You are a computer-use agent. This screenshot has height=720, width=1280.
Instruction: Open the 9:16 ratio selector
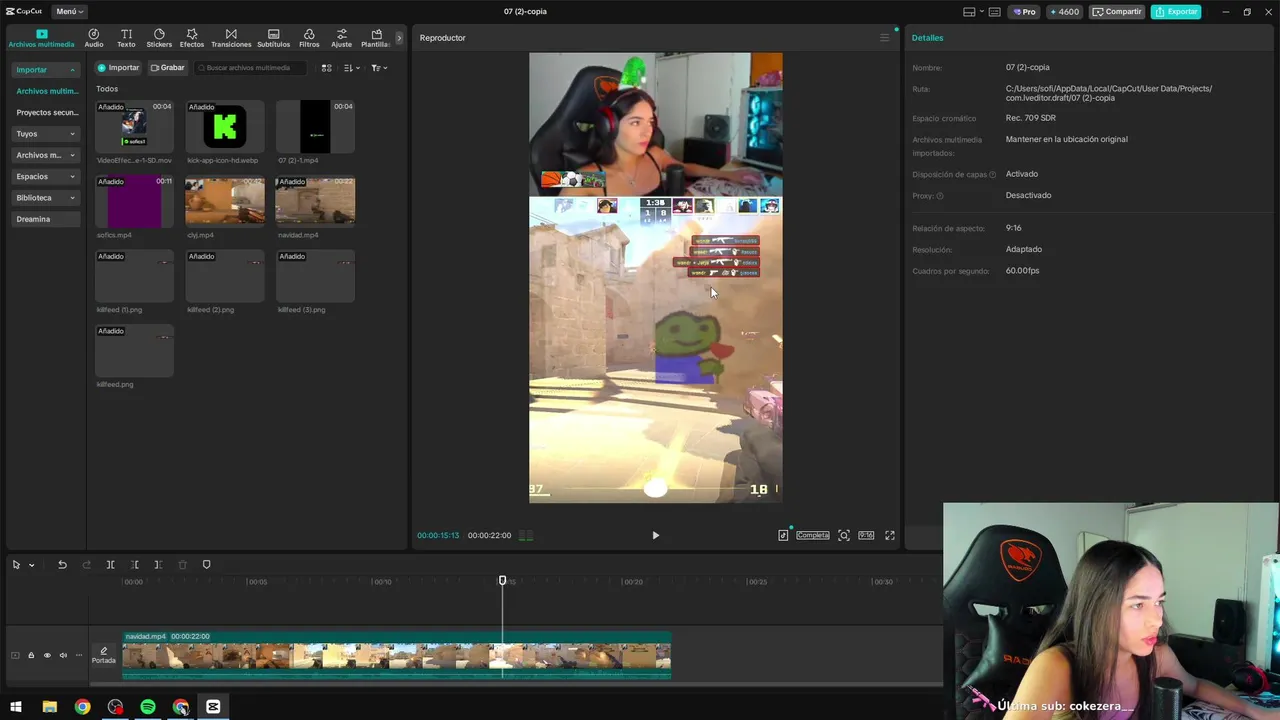pyautogui.click(x=866, y=535)
